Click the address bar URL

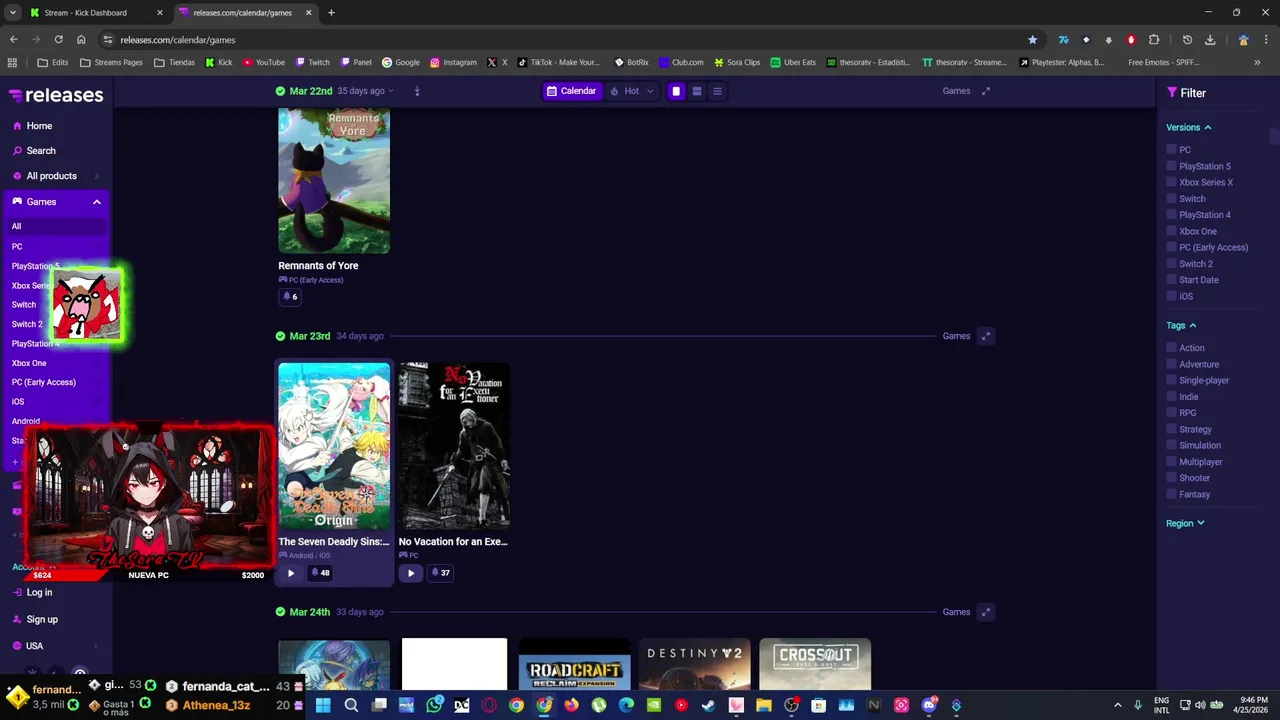point(178,40)
